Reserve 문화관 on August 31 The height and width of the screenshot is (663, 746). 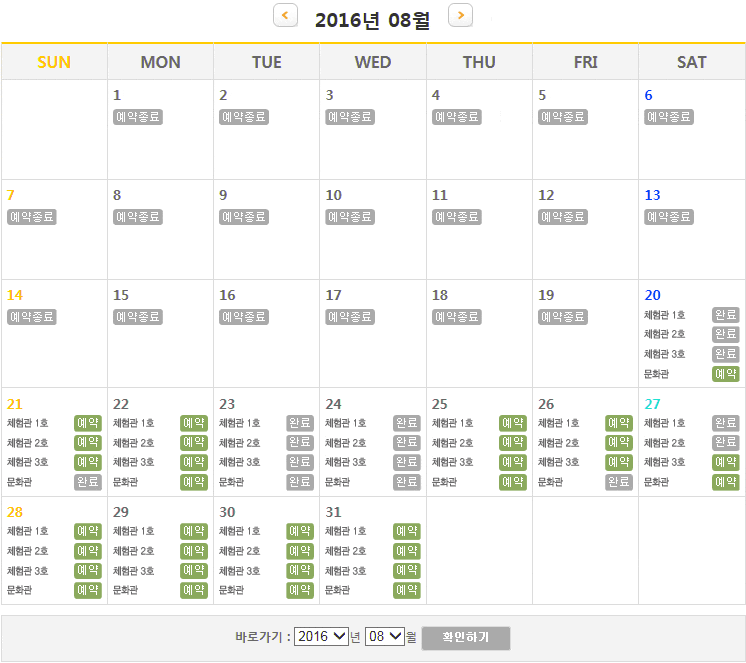pyautogui.click(x=407, y=590)
